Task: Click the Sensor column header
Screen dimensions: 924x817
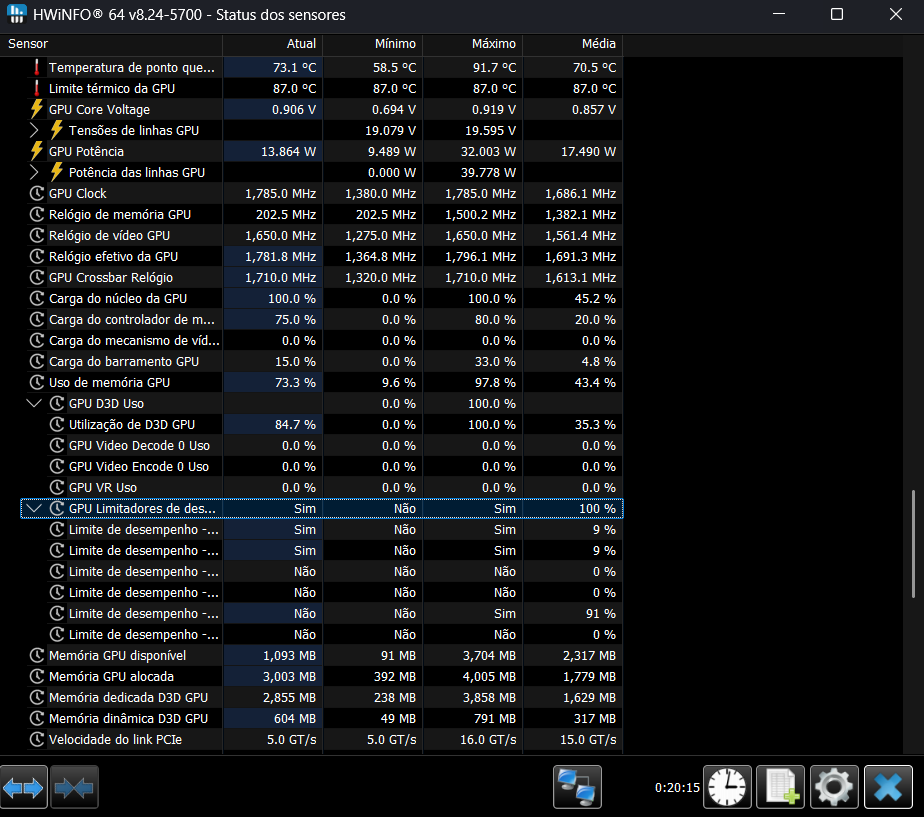Action: [111, 44]
